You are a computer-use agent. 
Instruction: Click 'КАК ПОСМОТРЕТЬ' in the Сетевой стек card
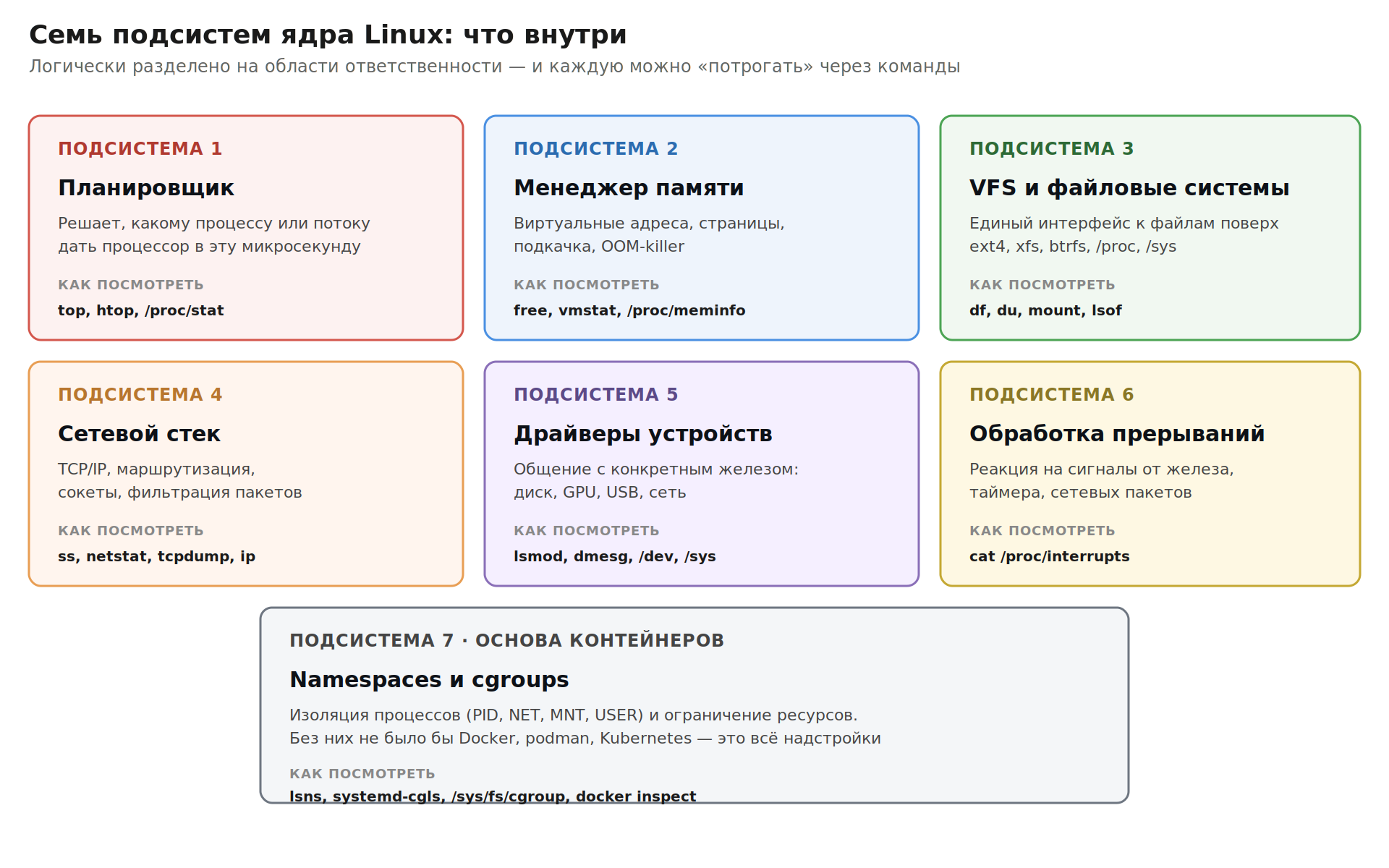(130, 531)
